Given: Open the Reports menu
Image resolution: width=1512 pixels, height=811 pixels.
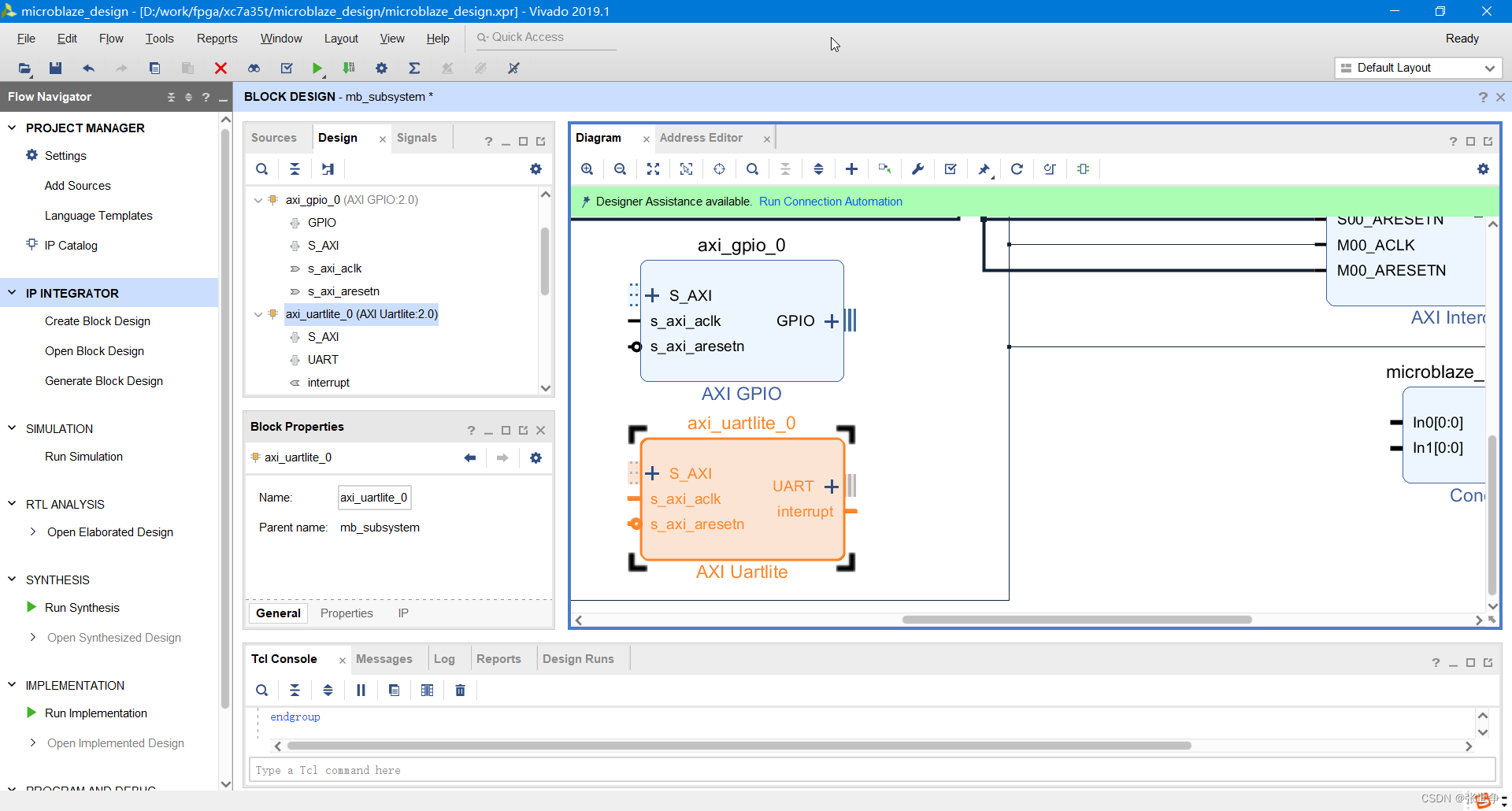Looking at the screenshot, I should [217, 39].
